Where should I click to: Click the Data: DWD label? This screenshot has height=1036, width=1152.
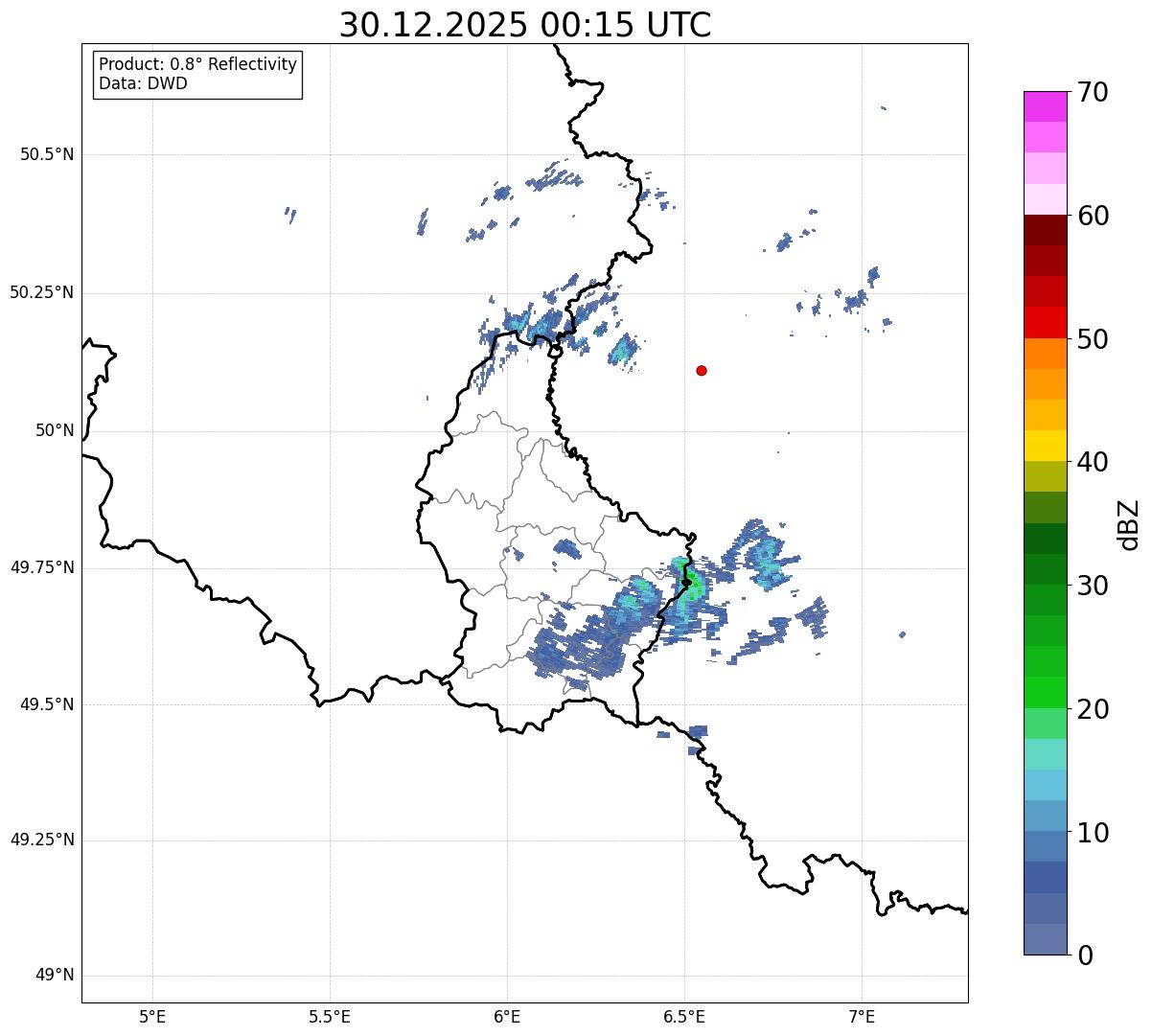pos(143,83)
